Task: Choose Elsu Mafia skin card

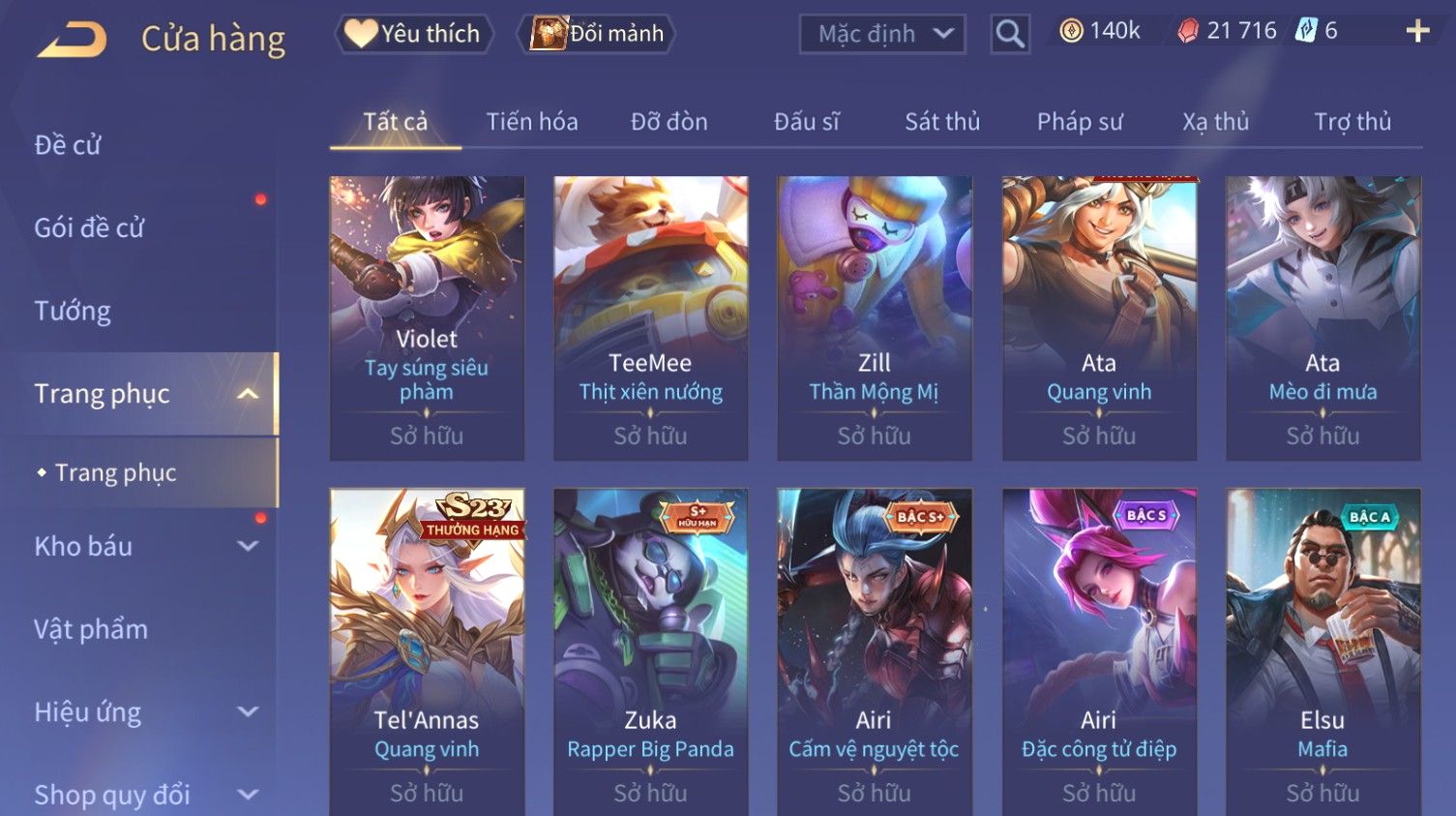Action: click(1322, 651)
